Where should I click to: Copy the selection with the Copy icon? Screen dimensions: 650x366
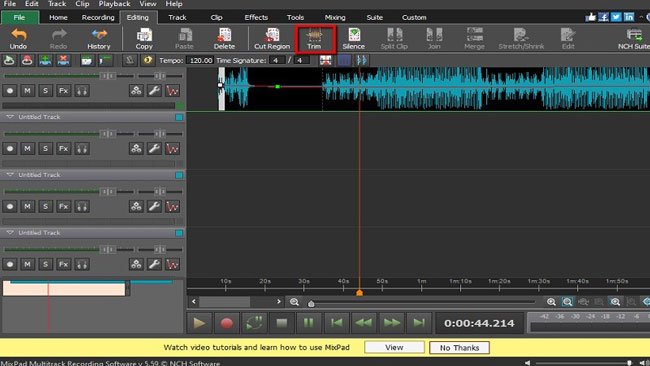click(144, 39)
